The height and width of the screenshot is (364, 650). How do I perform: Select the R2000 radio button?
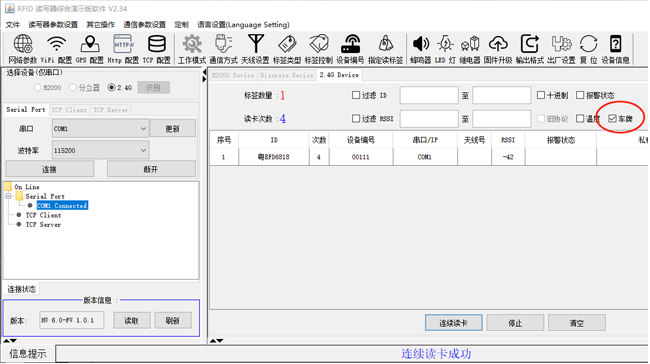coord(38,87)
